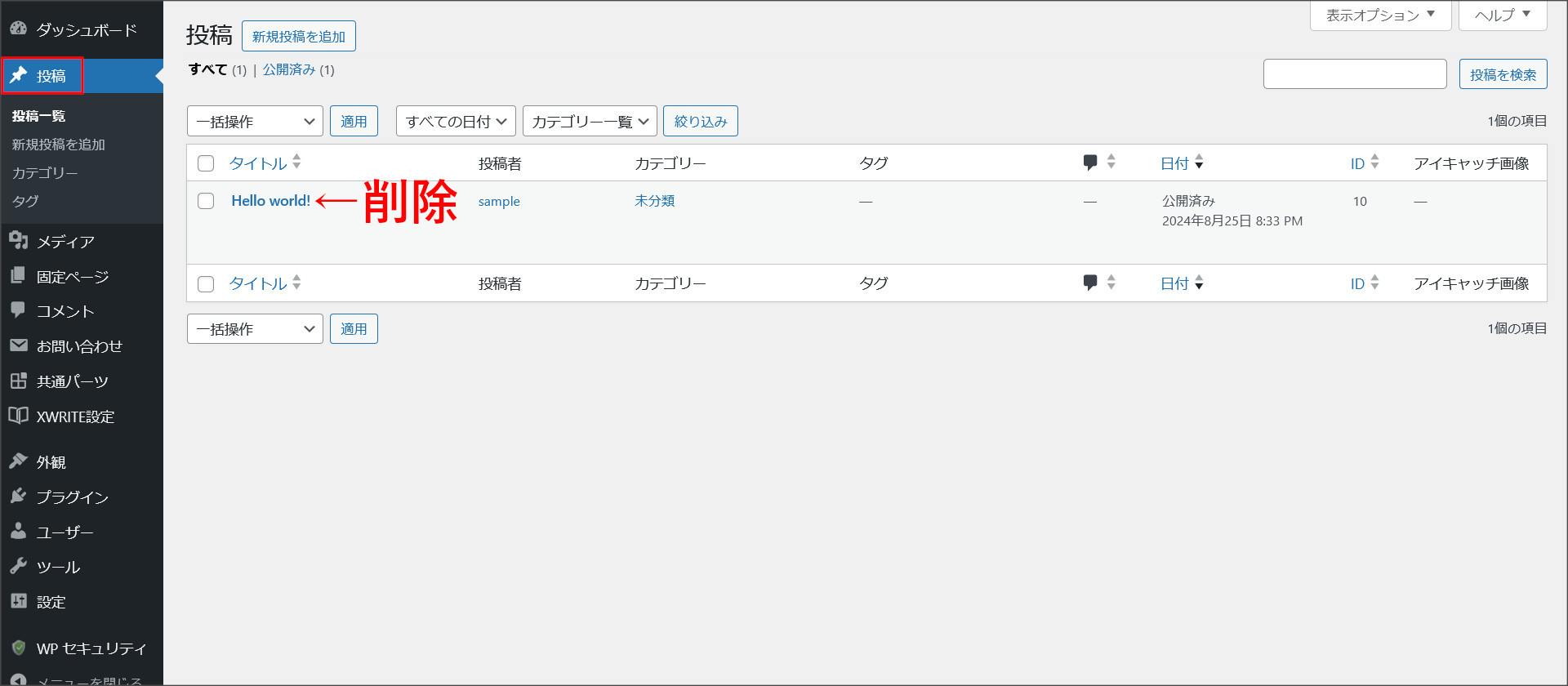
Task: Click the comments bubble icon in bottom header row
Action: (1089, 283)
